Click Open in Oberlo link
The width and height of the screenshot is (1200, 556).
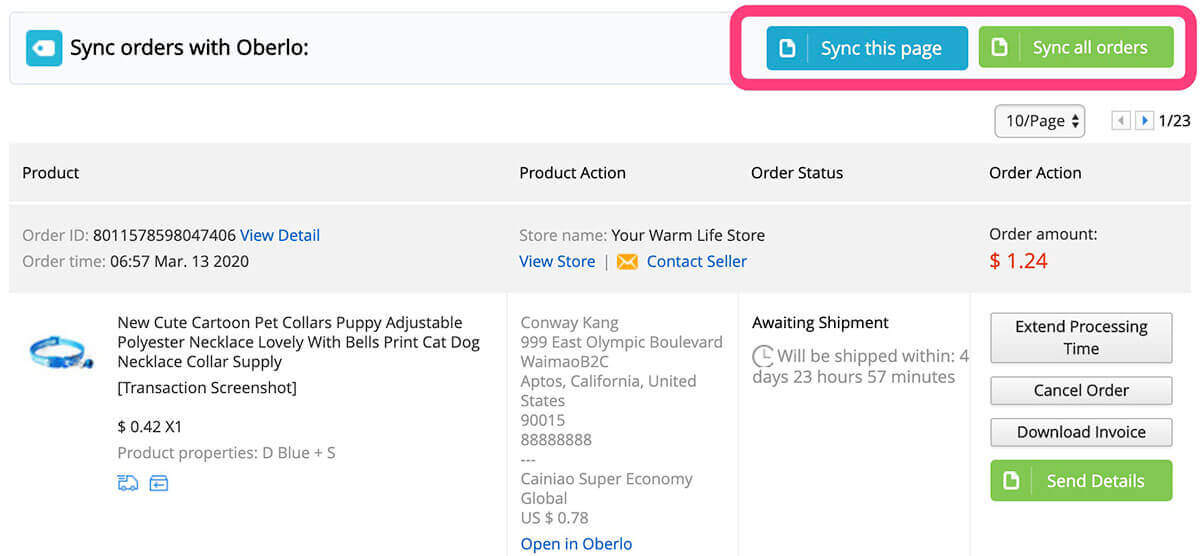(577, 544)
